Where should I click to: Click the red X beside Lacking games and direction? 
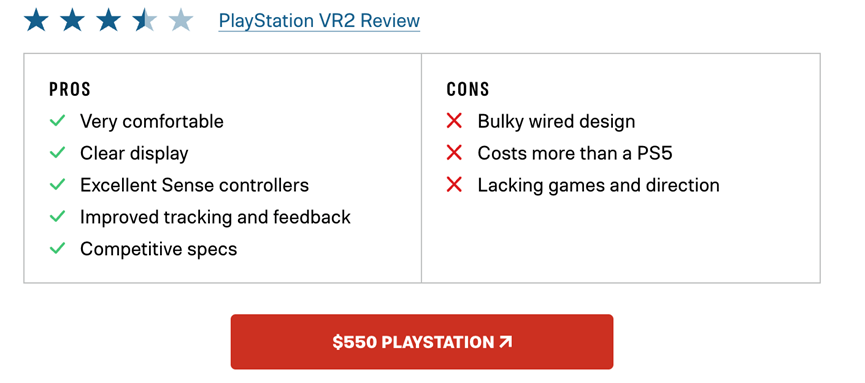tap(454, 185)
